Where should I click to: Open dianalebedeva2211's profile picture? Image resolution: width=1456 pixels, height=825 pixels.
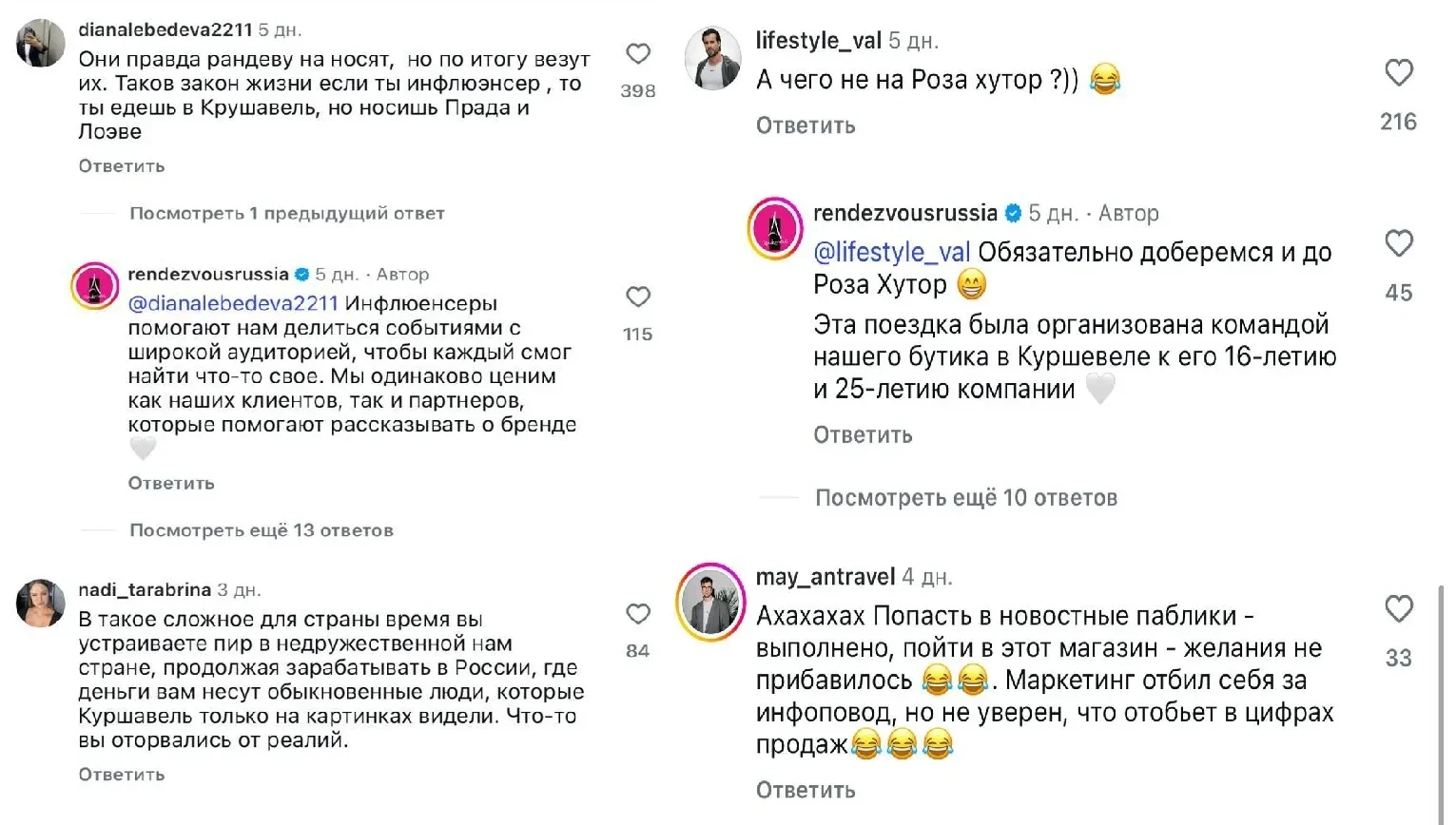41,44
